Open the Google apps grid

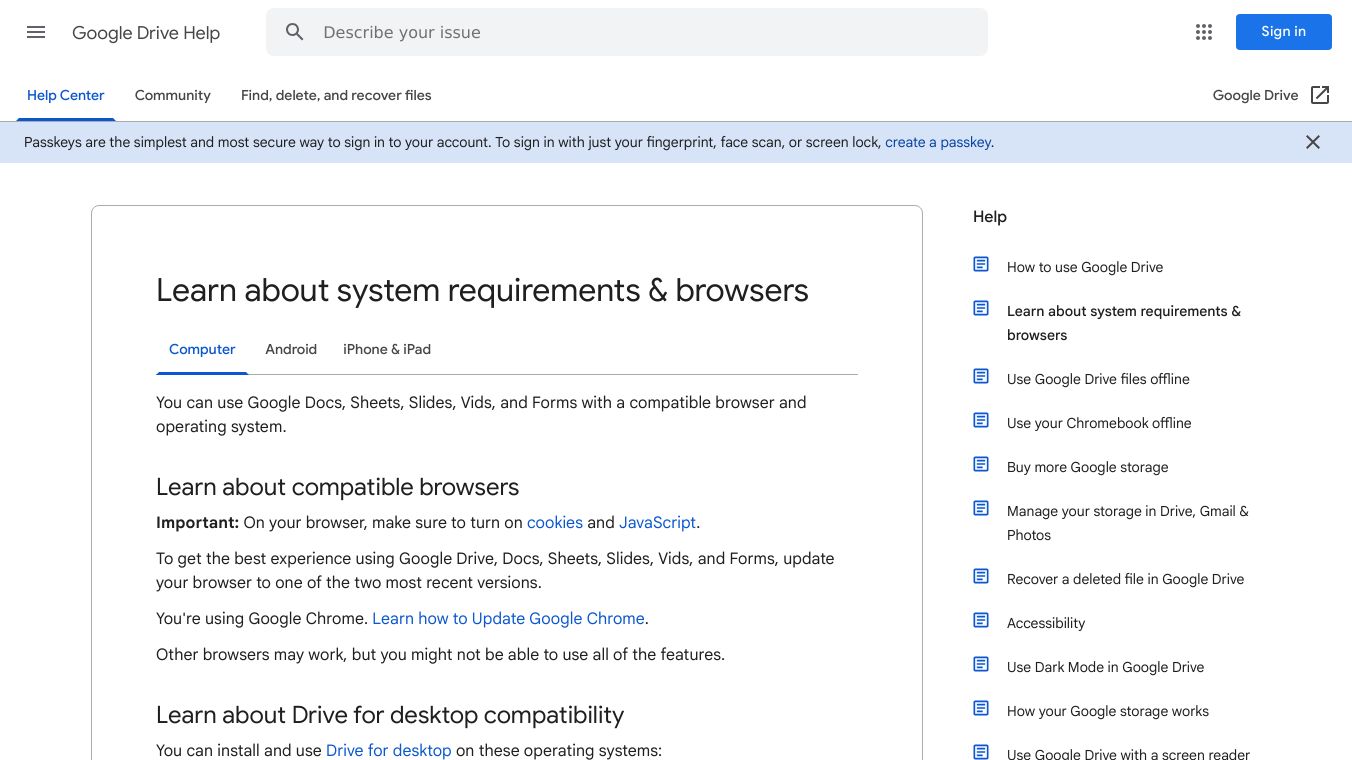(x=1204, y=32)
